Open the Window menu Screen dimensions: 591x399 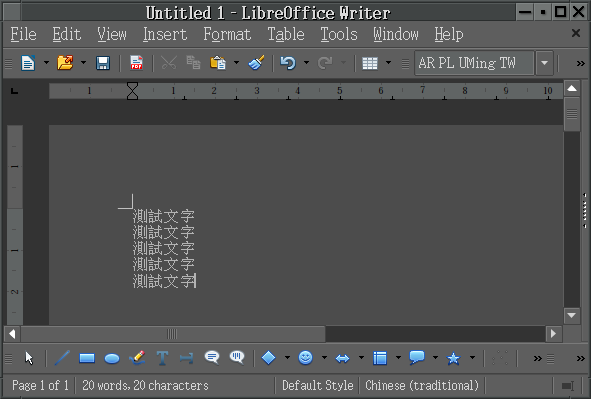click(396, 34)
